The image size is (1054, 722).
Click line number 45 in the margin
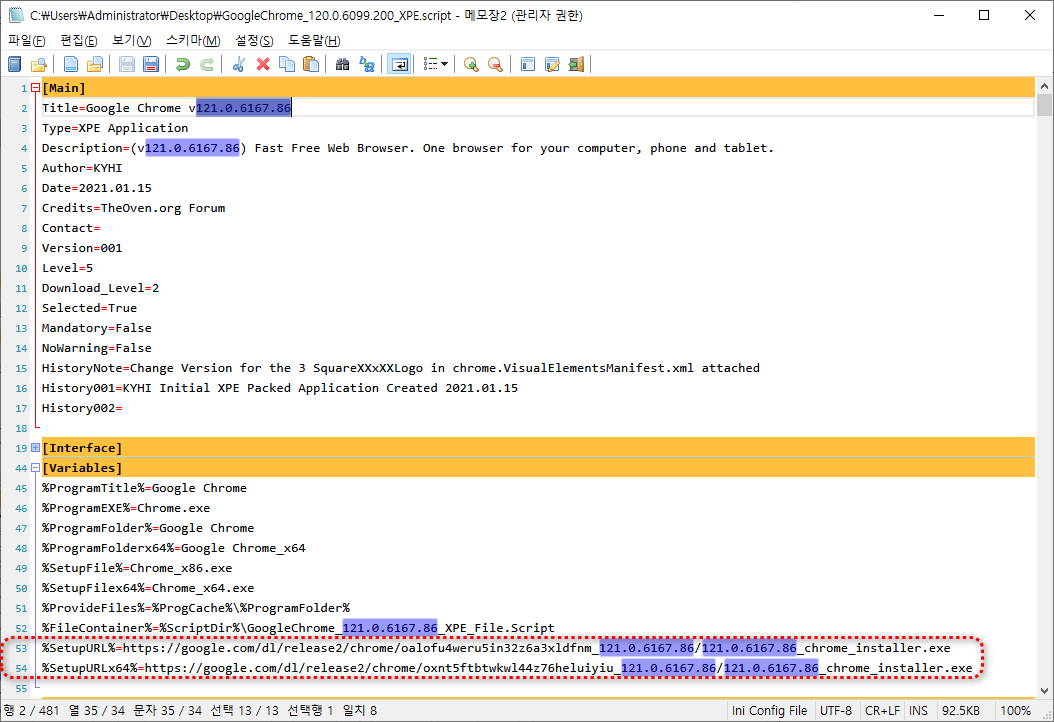click(21, 488)
